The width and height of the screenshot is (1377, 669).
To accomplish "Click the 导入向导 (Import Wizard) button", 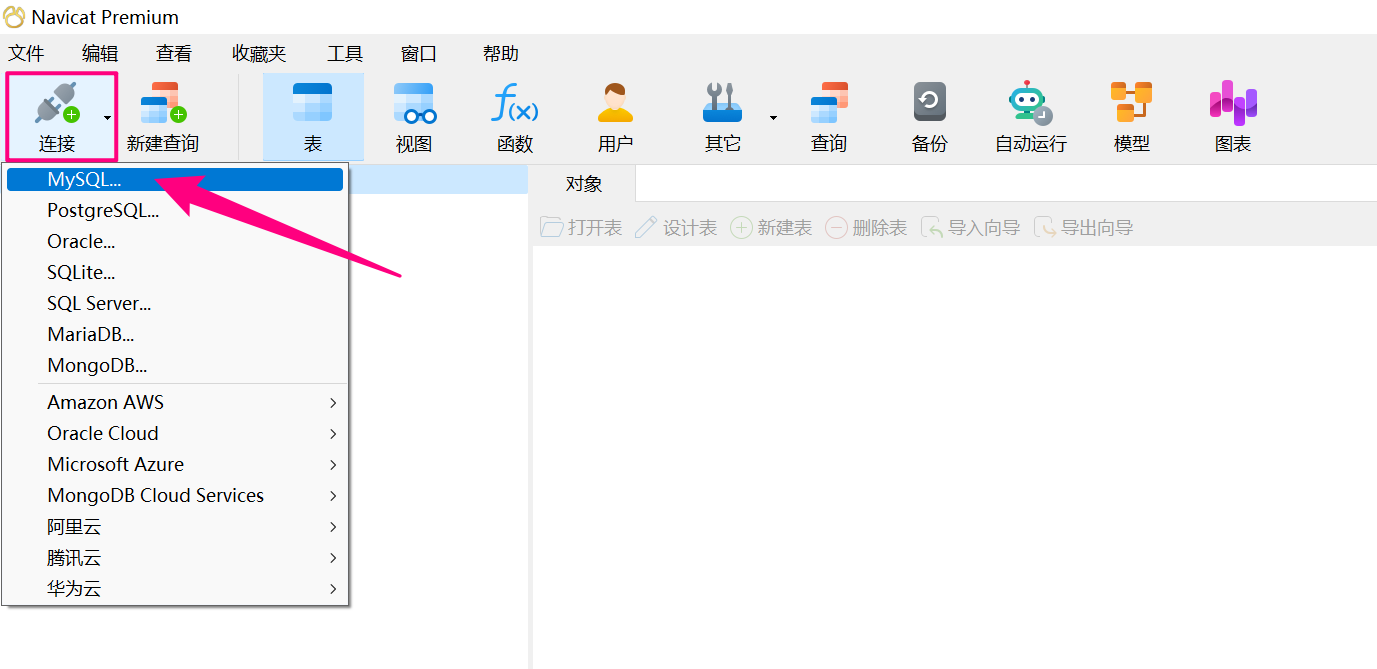I will pos(971,228).
